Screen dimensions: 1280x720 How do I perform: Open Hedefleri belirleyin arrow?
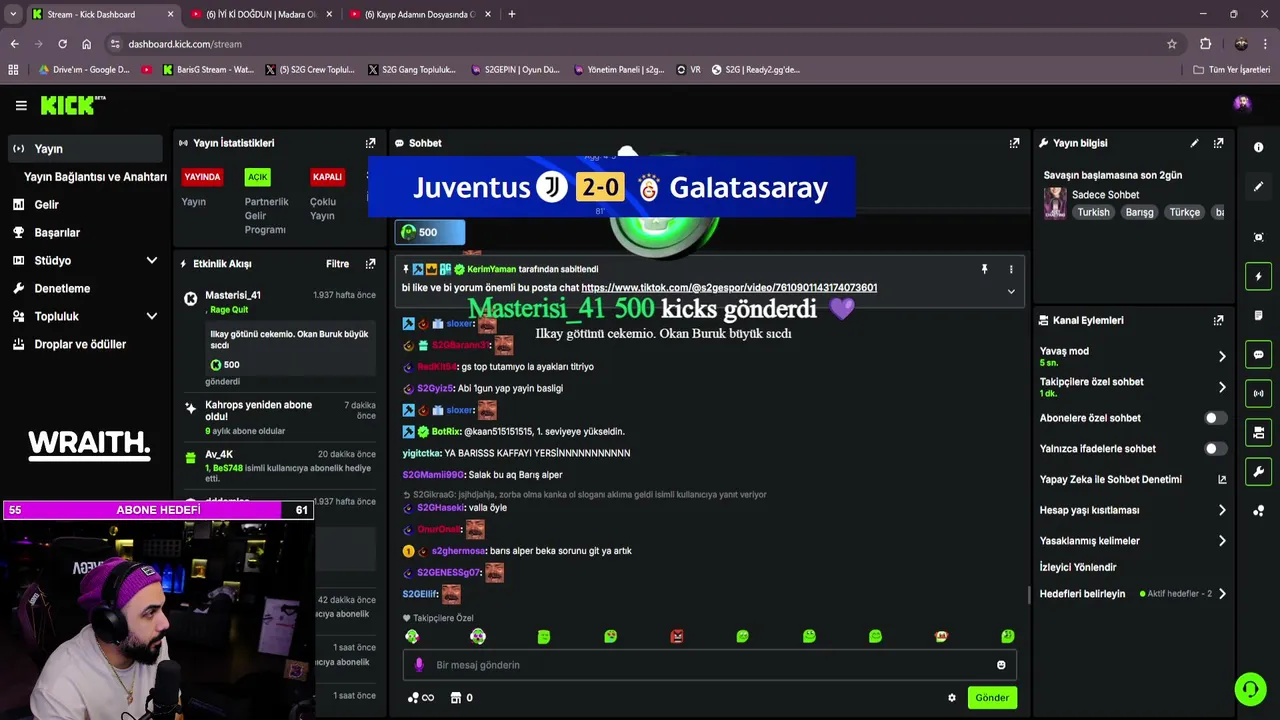pos(1222,594)
